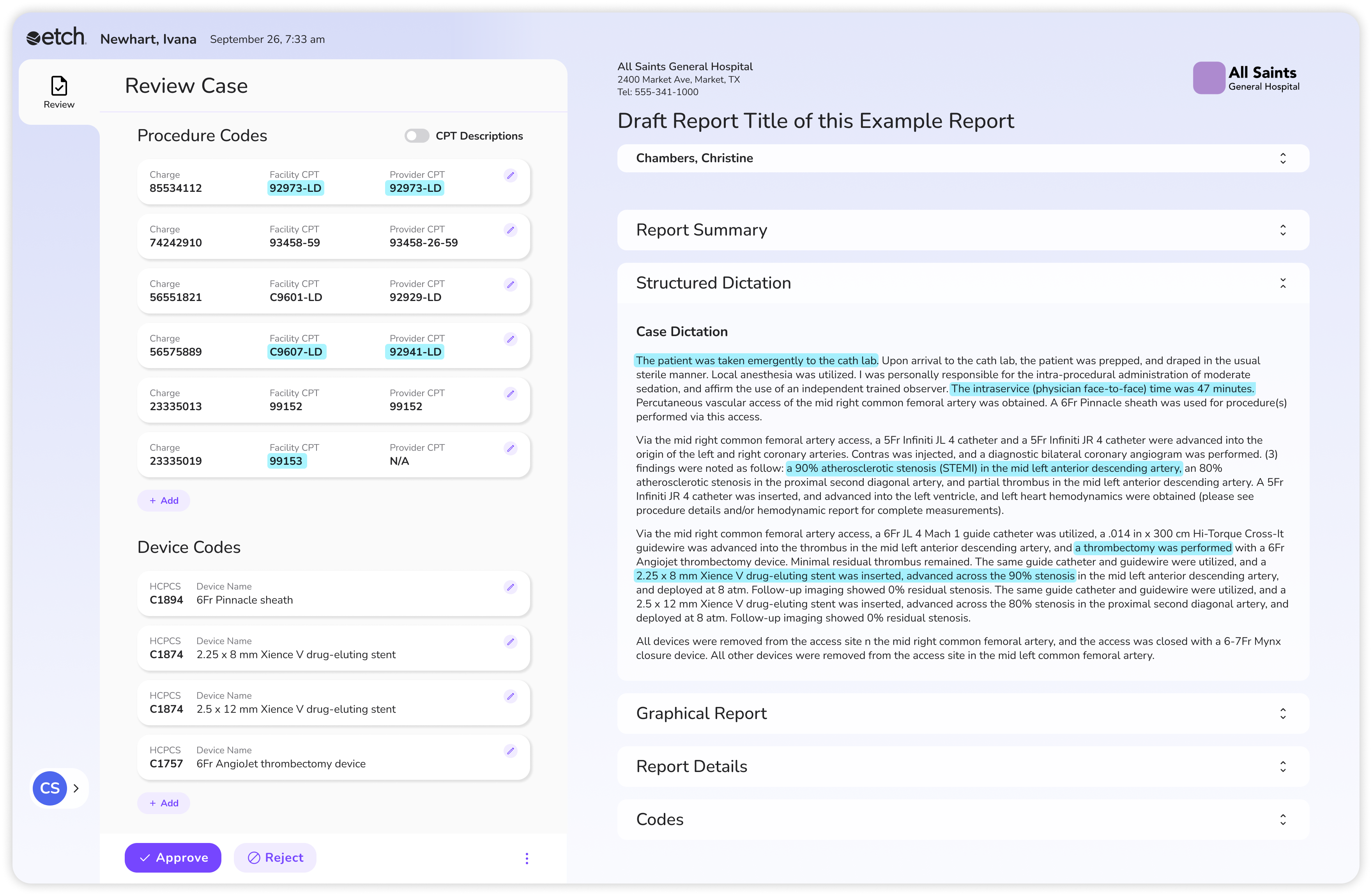Select the Review sidebar tab
The image size is (1372, 896).
coord(59,92)
